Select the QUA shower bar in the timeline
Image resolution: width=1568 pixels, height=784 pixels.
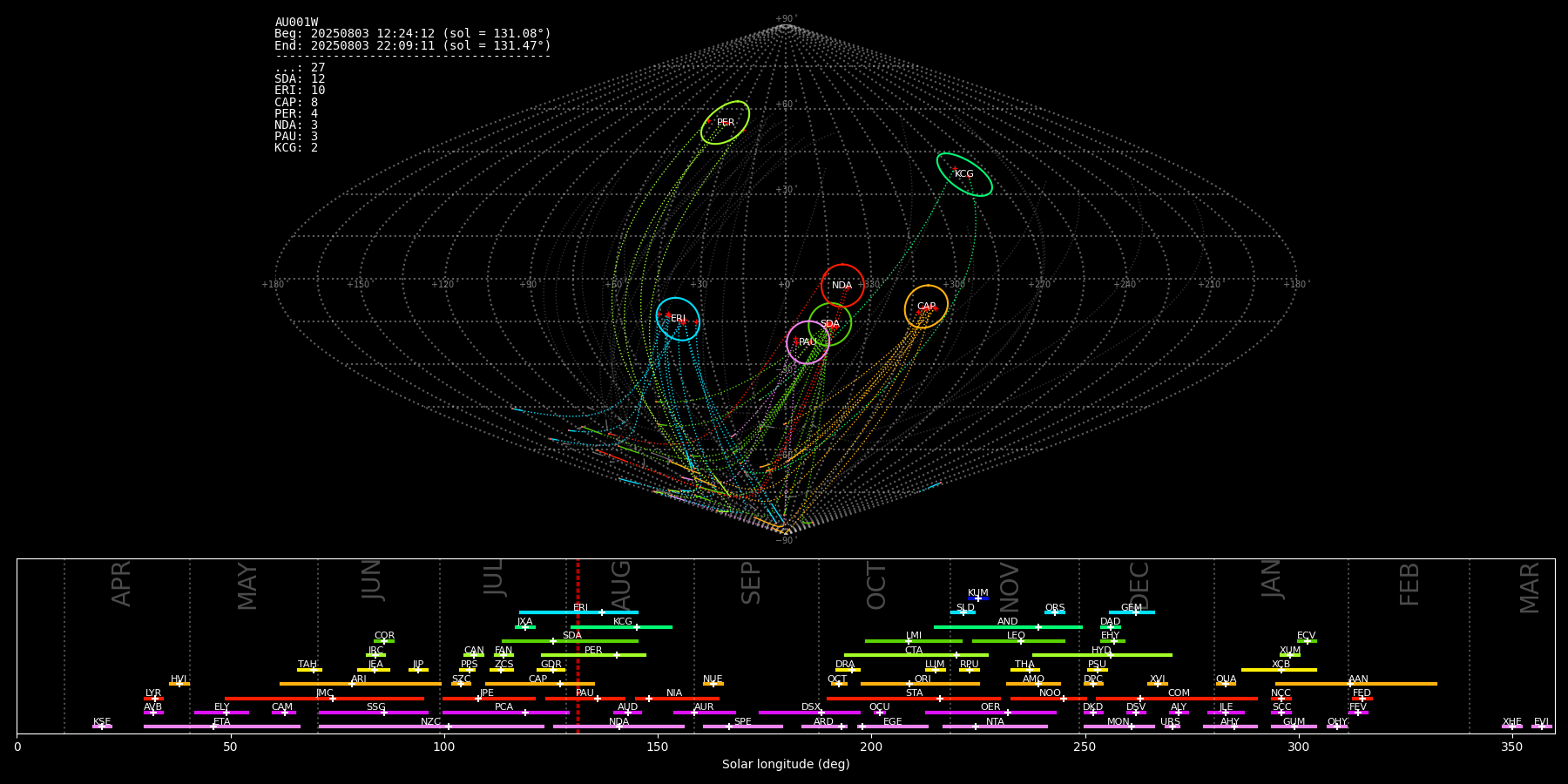coord(1226,684)
